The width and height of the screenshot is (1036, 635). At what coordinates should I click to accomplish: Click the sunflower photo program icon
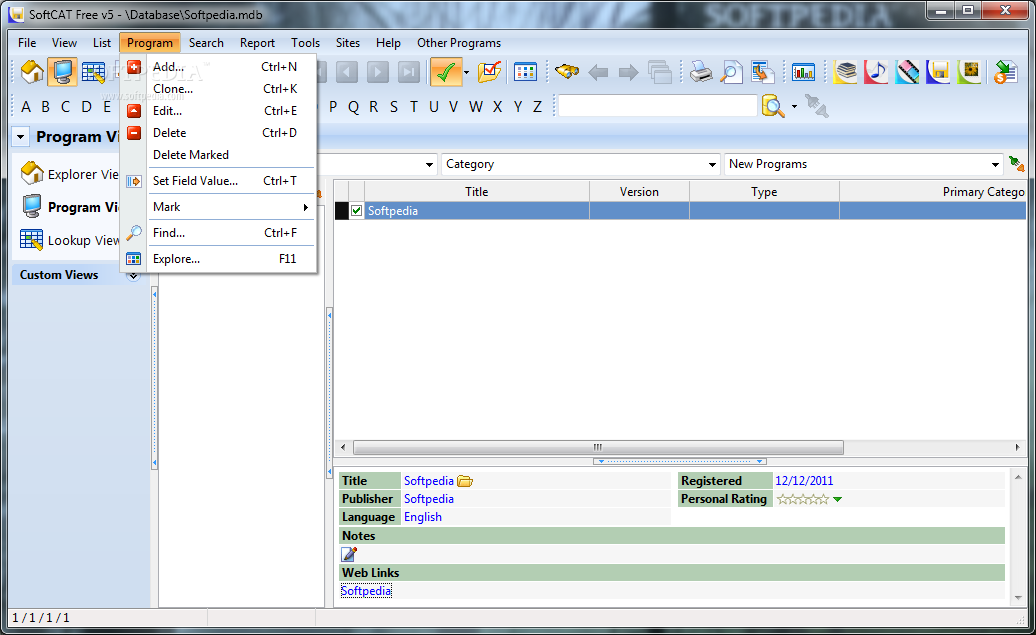(969, 71)
